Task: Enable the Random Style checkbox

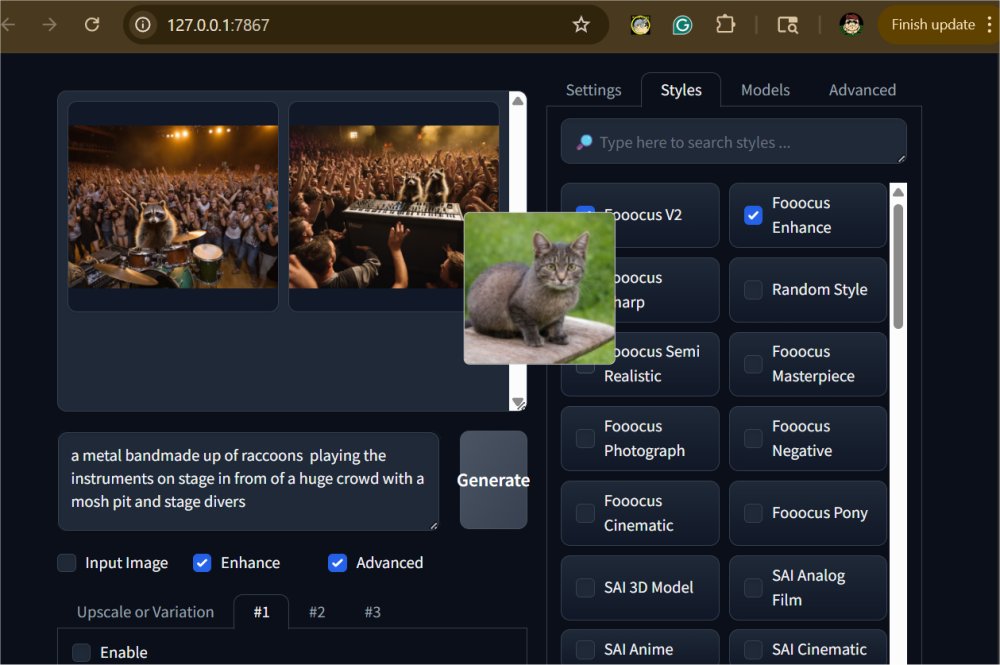Action: click(x=753, y=289)
